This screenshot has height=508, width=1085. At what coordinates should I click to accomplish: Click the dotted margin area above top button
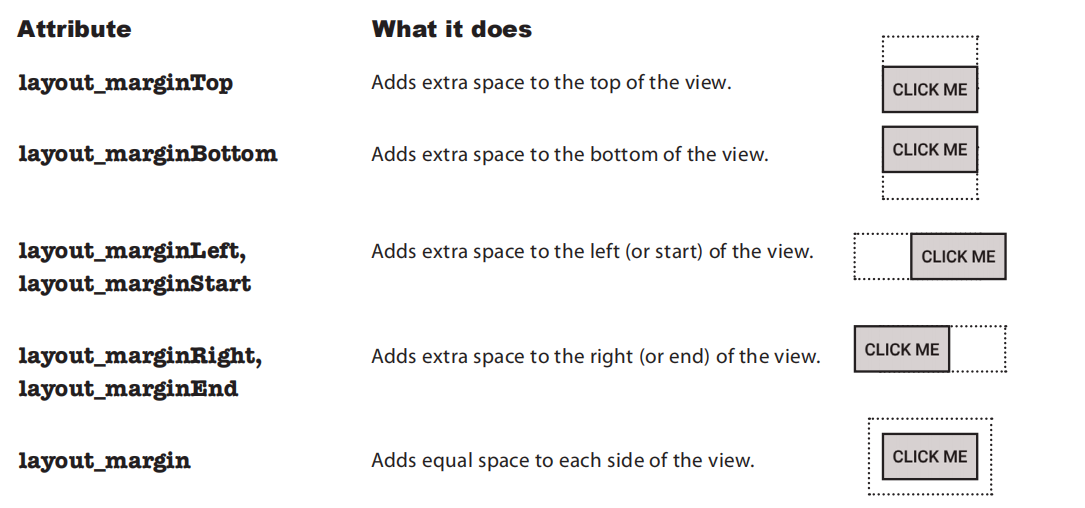[930, 51]
